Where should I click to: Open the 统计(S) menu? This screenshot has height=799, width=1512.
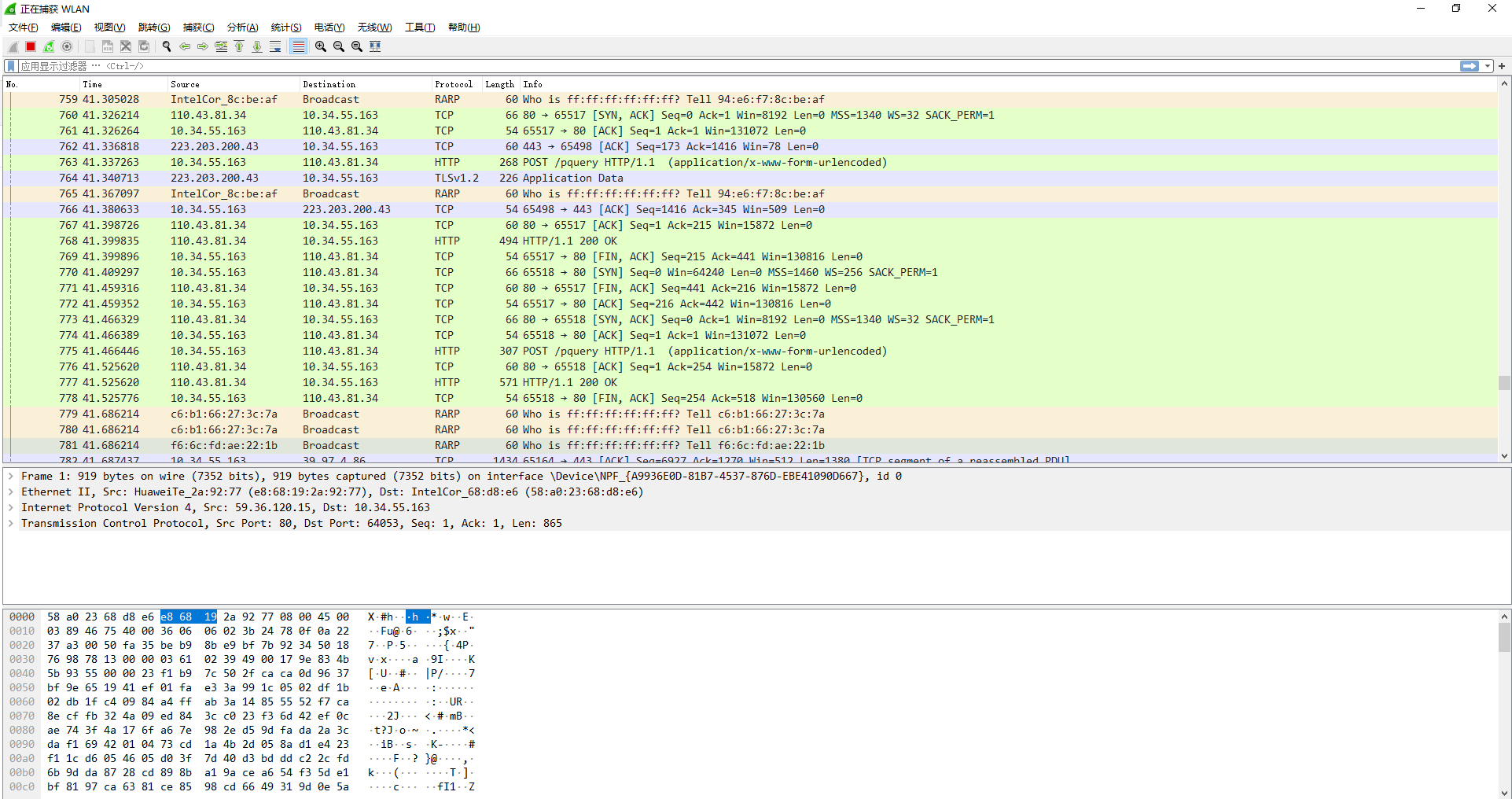pyautogui.click(x=286, y=28)
